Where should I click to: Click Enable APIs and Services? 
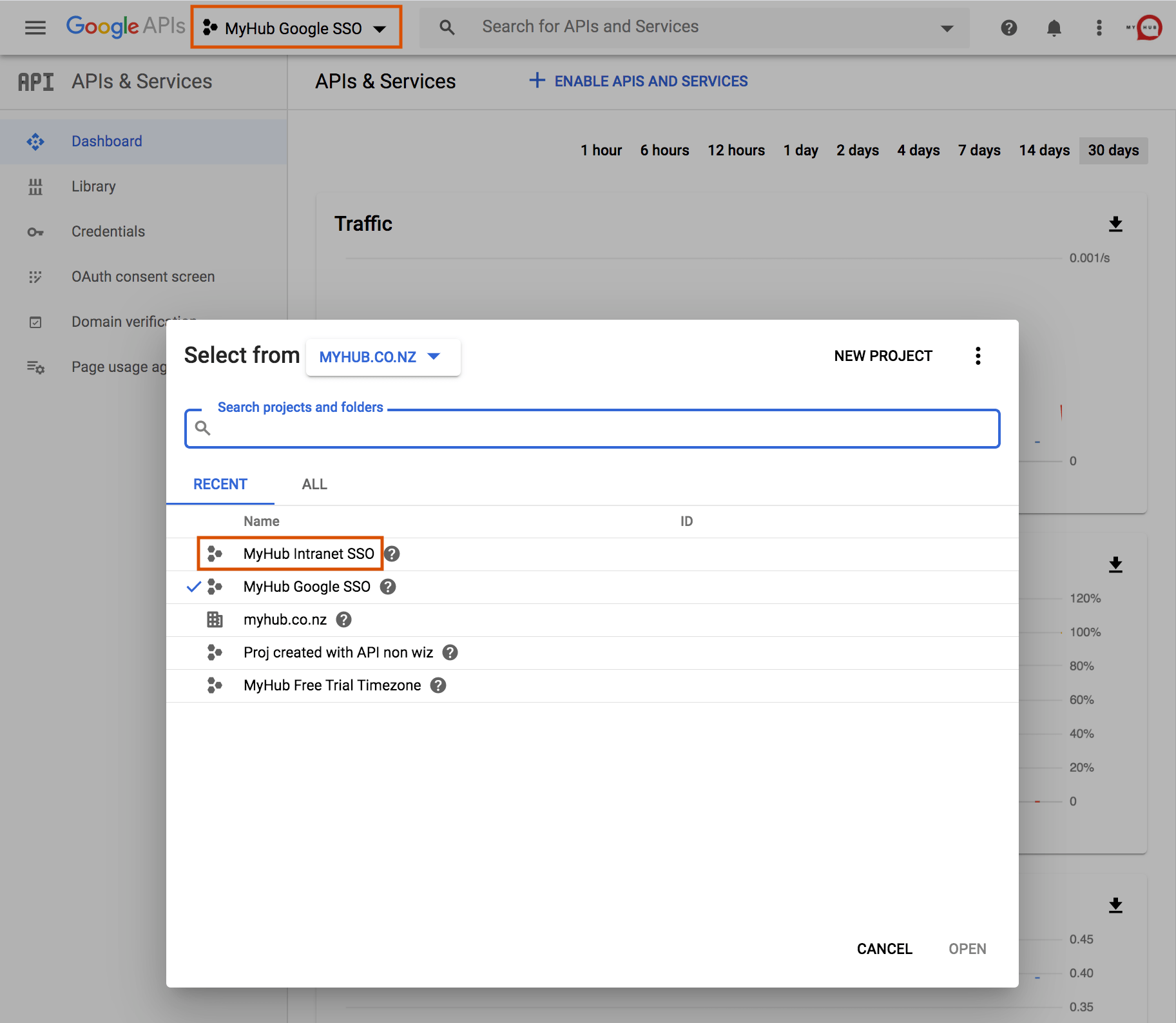pyautogui.click(x=638, y=81)
